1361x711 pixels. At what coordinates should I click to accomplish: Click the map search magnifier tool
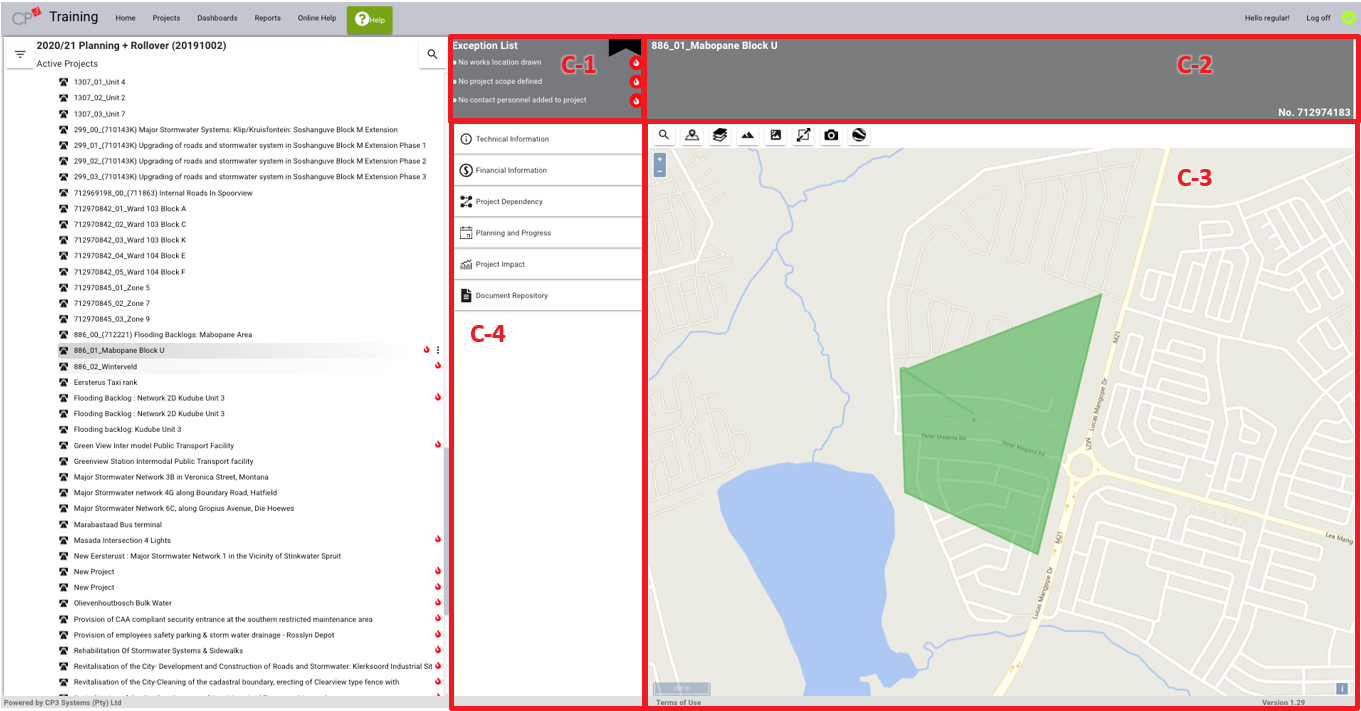[x=664, y=135]
